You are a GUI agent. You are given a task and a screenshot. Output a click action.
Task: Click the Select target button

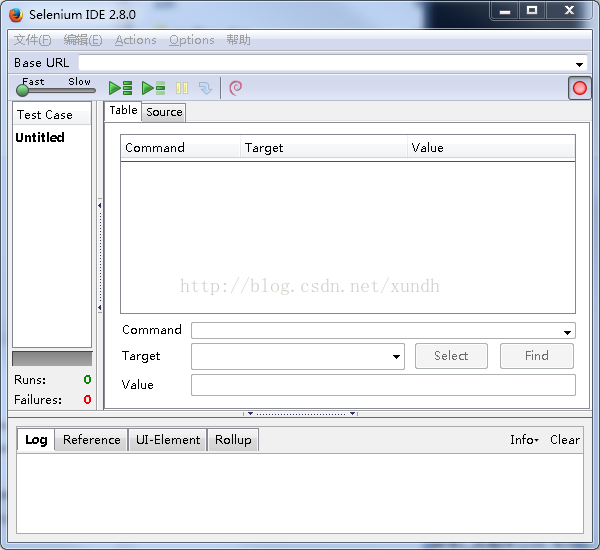[451, 356]
